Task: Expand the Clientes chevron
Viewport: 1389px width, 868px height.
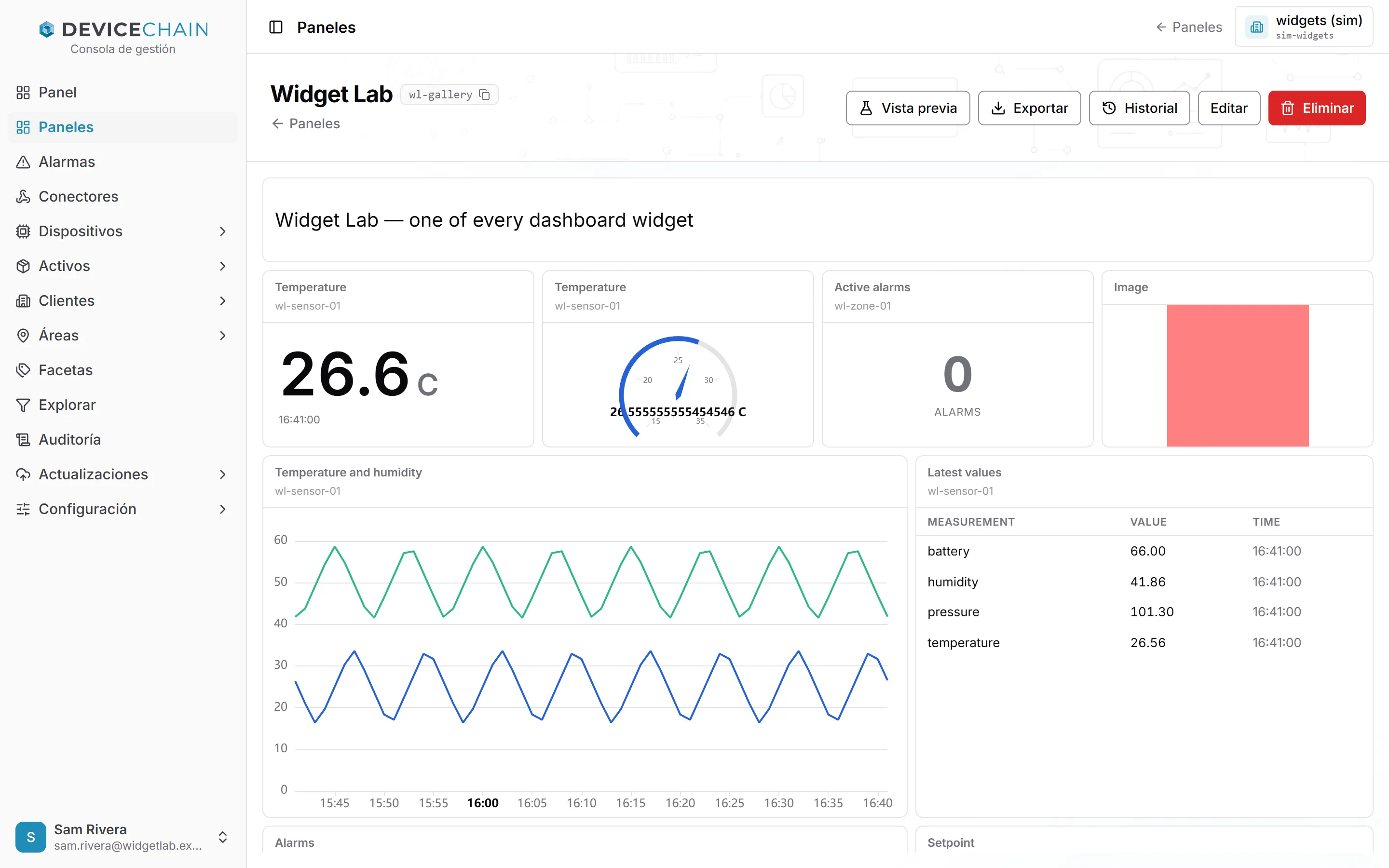Action: click(223, 301)
